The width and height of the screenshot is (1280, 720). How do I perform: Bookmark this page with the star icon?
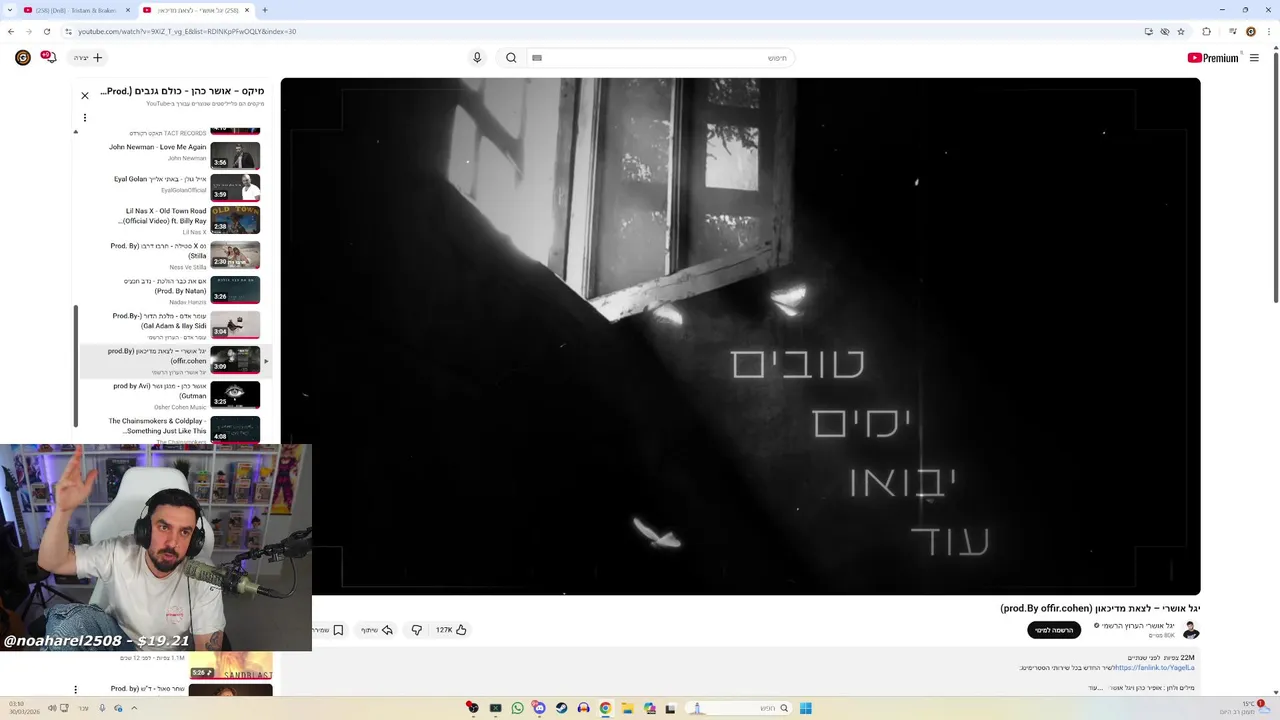pyautogui.click(x=1181, y=31)
